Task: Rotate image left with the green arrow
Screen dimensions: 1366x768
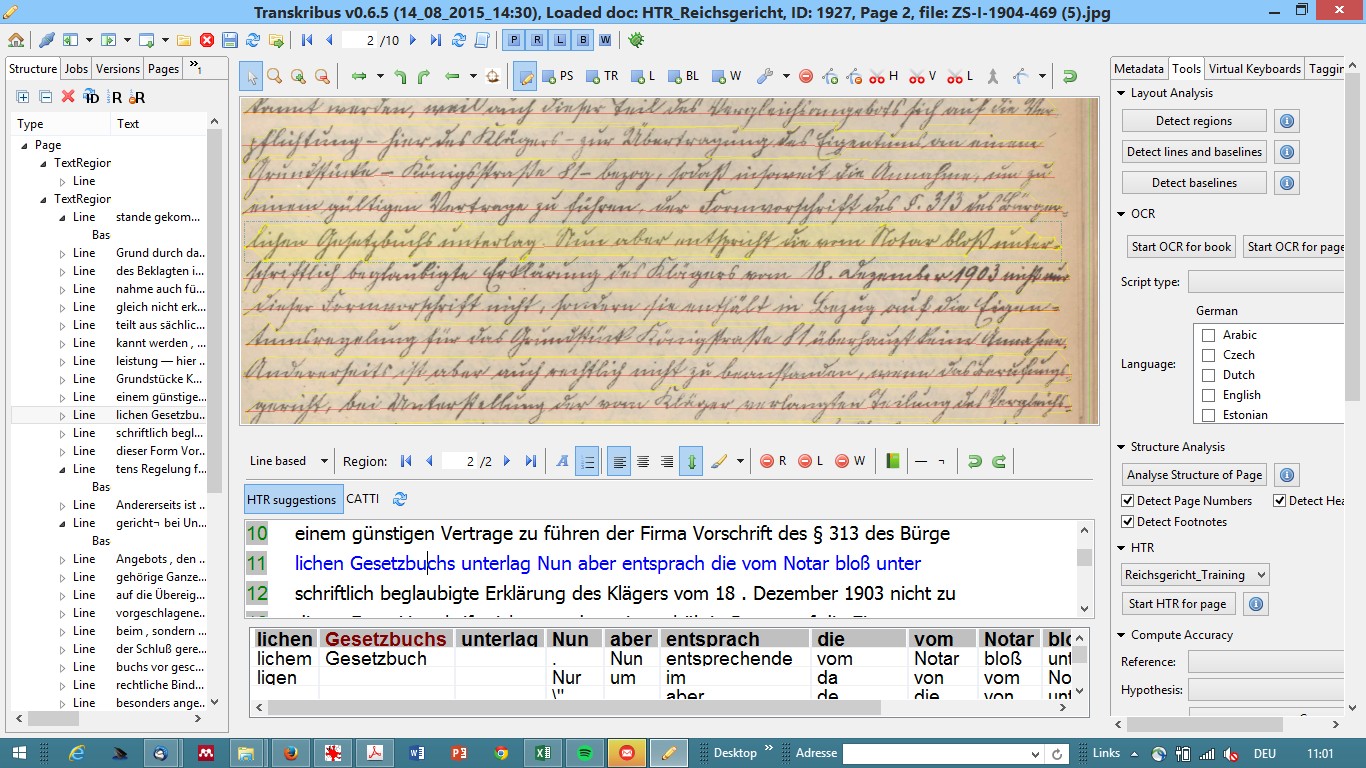Action: [400, 76]
